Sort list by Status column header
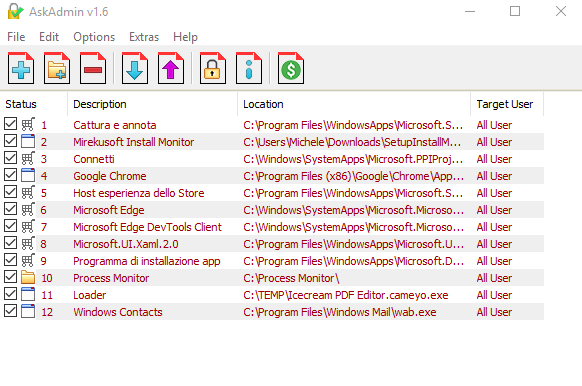The image size is (582, 386). point(34,104)
